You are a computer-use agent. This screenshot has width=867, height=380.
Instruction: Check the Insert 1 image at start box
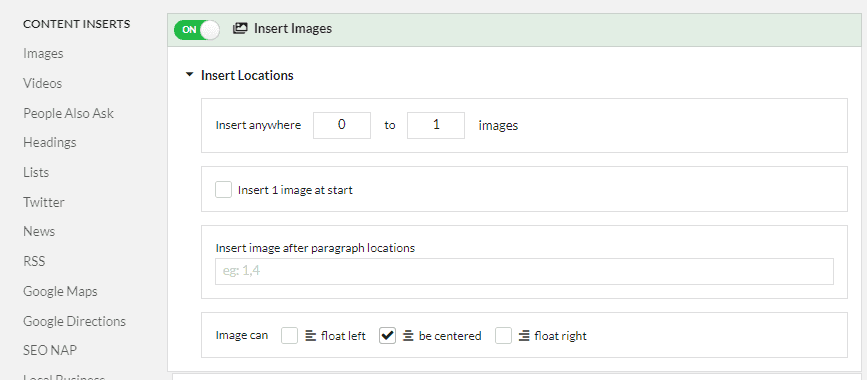pos(223,190)
